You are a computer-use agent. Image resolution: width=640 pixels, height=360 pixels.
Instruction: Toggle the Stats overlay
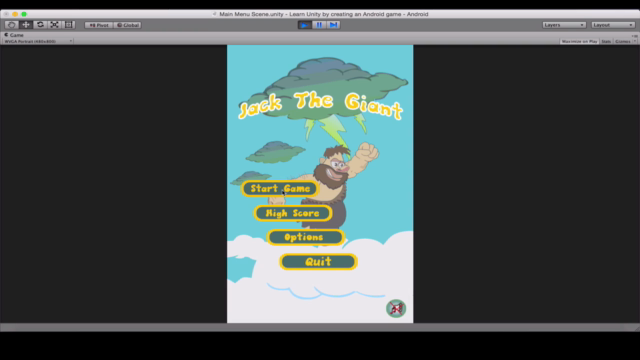pyautogui.click(x=606, y=41)
